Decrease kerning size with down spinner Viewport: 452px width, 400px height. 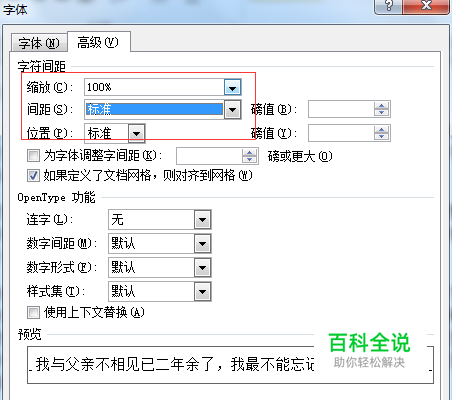pos(249,160)
